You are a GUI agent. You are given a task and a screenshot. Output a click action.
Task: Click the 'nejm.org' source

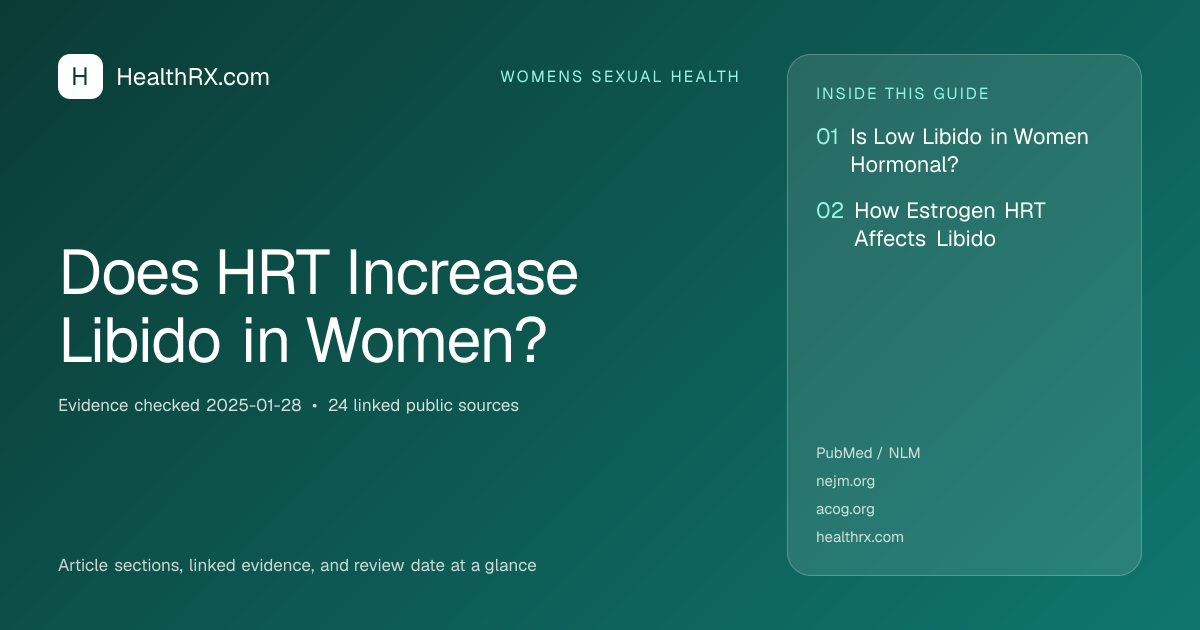tap(845, 481)
